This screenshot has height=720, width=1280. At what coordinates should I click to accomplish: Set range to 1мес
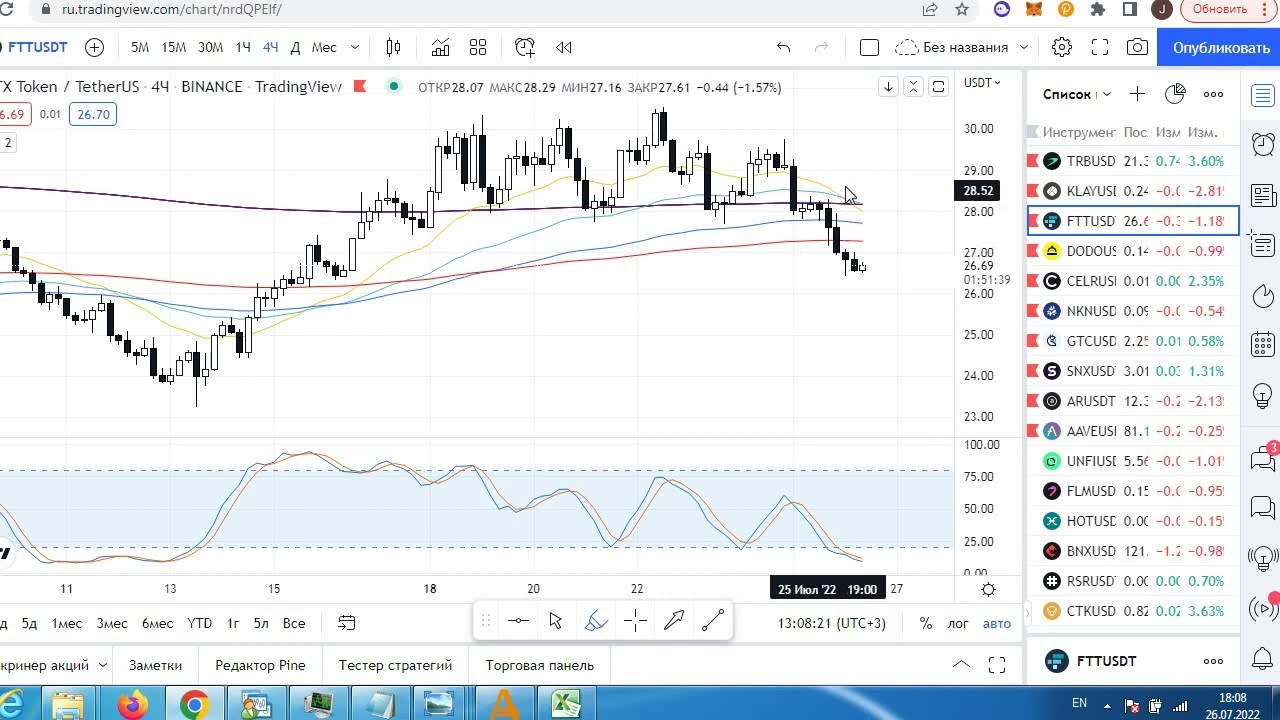(x=67, y=623)
